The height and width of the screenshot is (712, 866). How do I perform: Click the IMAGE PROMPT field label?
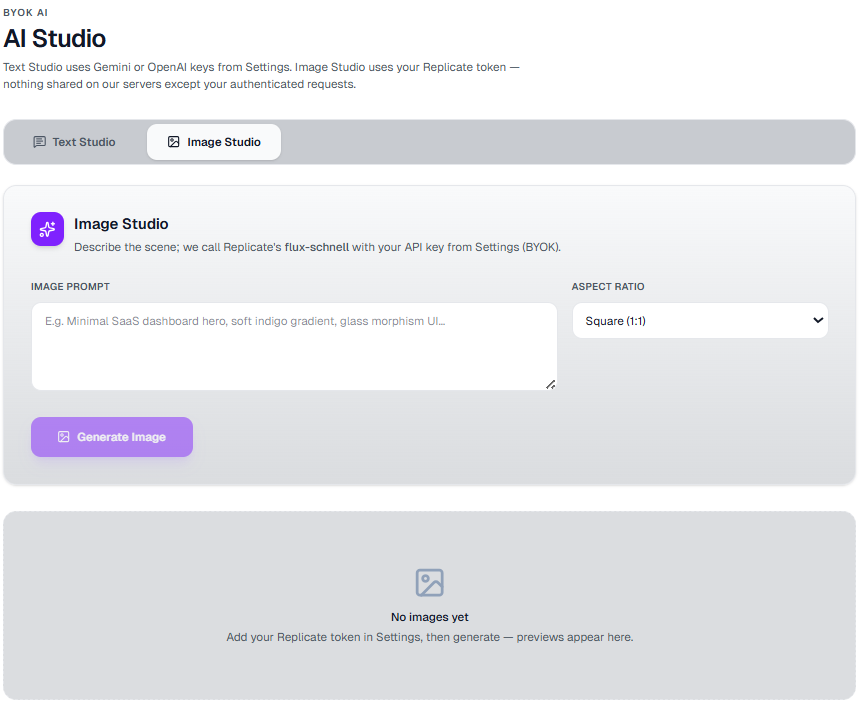click(x=70, y=287)
